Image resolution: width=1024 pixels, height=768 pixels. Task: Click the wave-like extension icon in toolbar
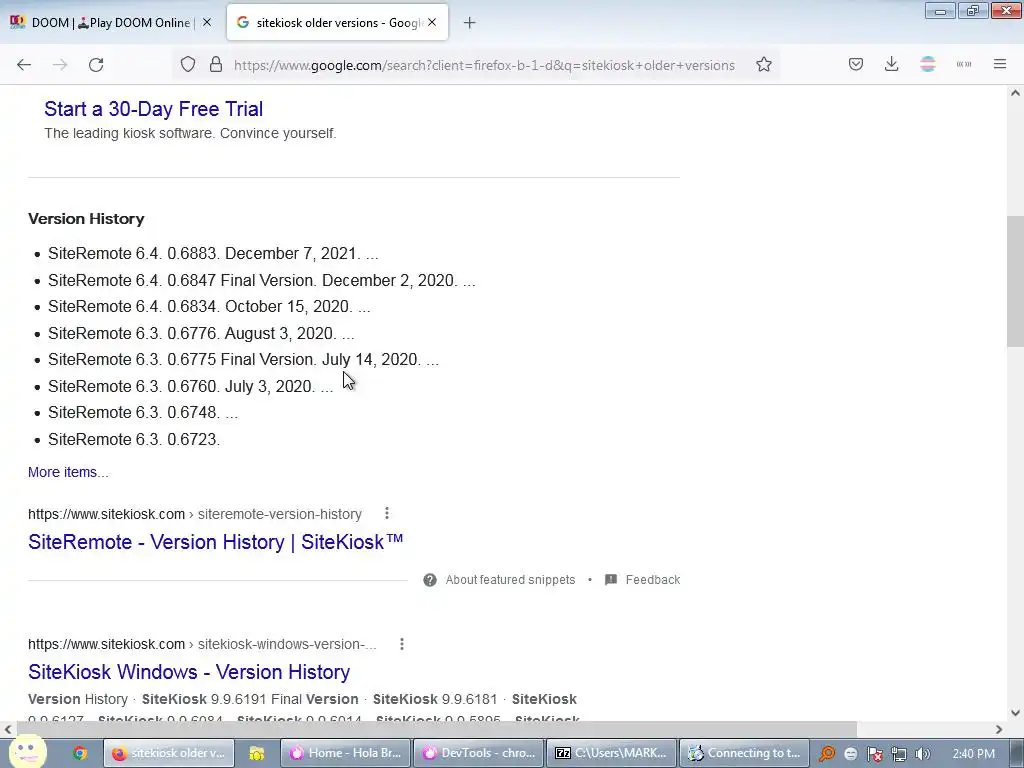click(964, 65)
